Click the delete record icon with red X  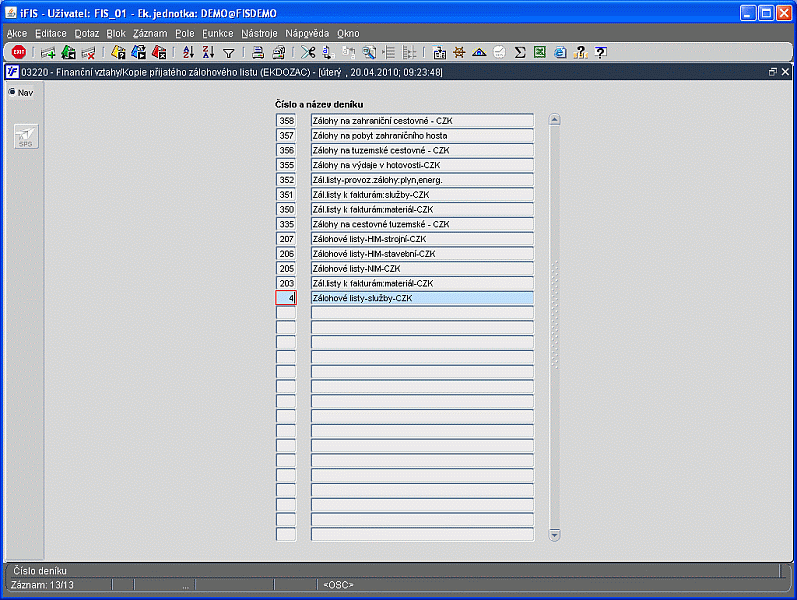[88, 52]
